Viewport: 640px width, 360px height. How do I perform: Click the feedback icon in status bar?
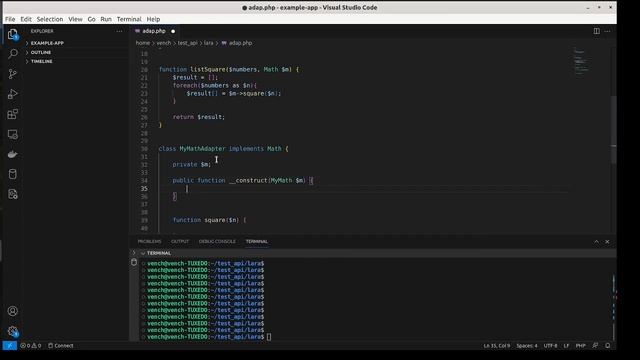click(x=596, y=346)
